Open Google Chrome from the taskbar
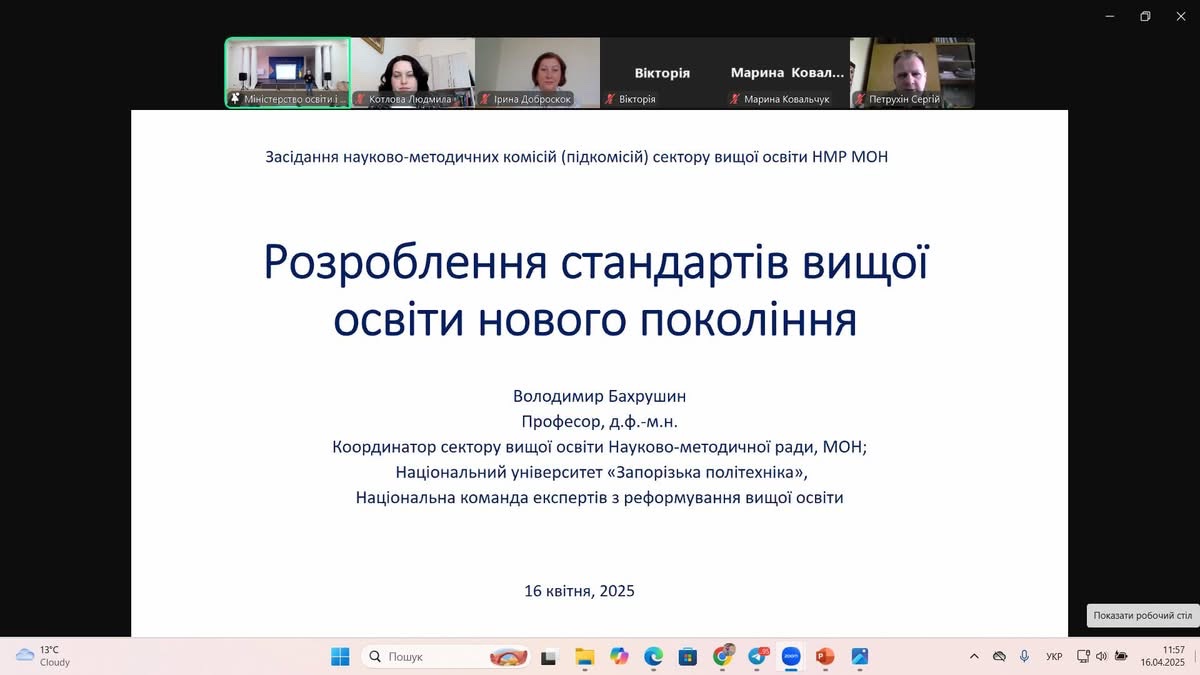Viewport: 1200px width, 675px height. pyautogui.click(x=722, y=657)
